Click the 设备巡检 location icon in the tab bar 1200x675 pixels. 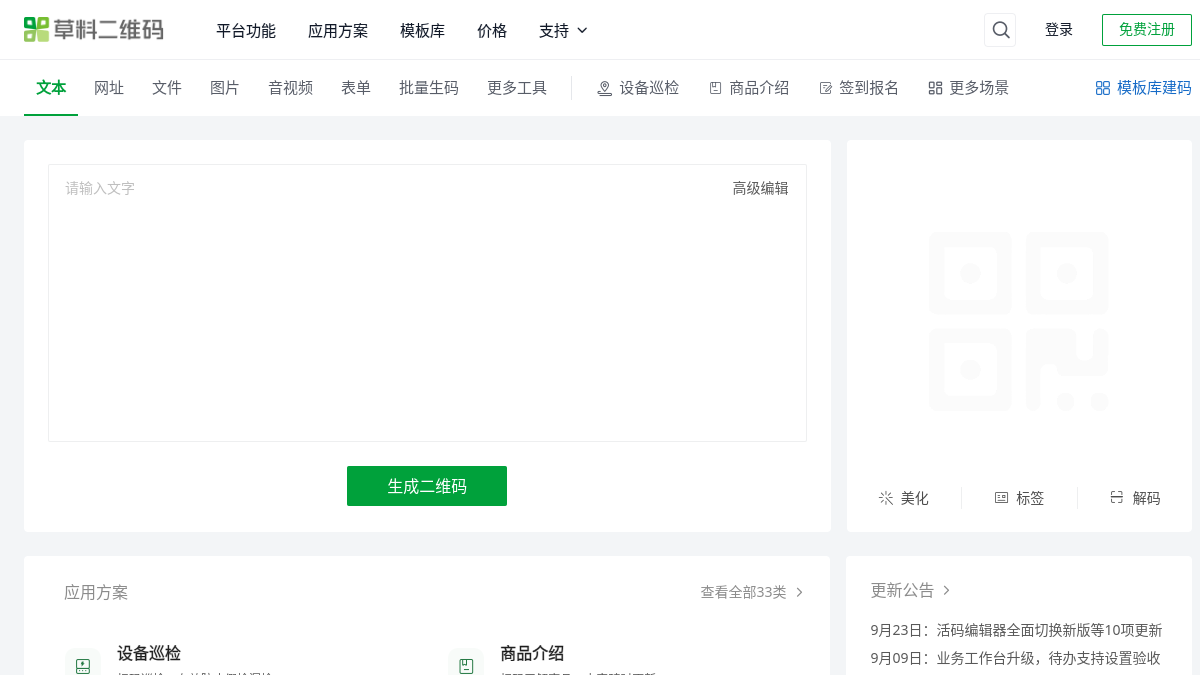[x=604, y=88]
